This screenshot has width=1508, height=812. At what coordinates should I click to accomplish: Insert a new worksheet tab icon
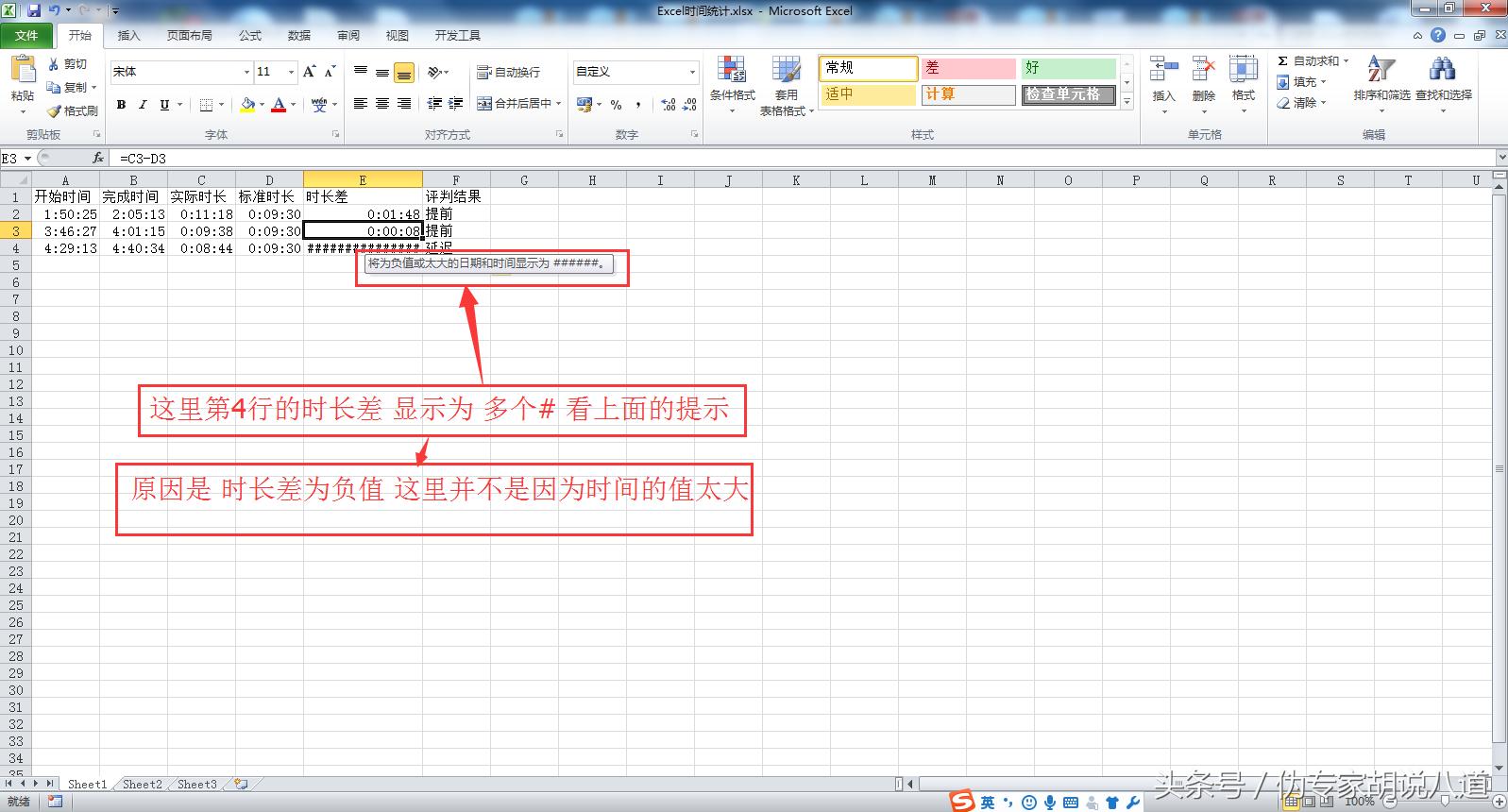coord(242,784)
